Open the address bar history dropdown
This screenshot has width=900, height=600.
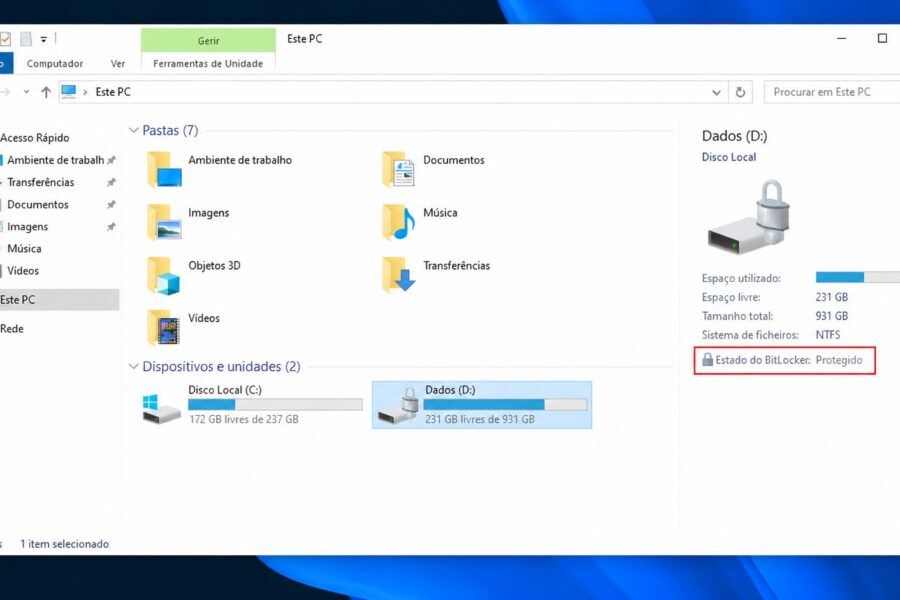(716, 92)
